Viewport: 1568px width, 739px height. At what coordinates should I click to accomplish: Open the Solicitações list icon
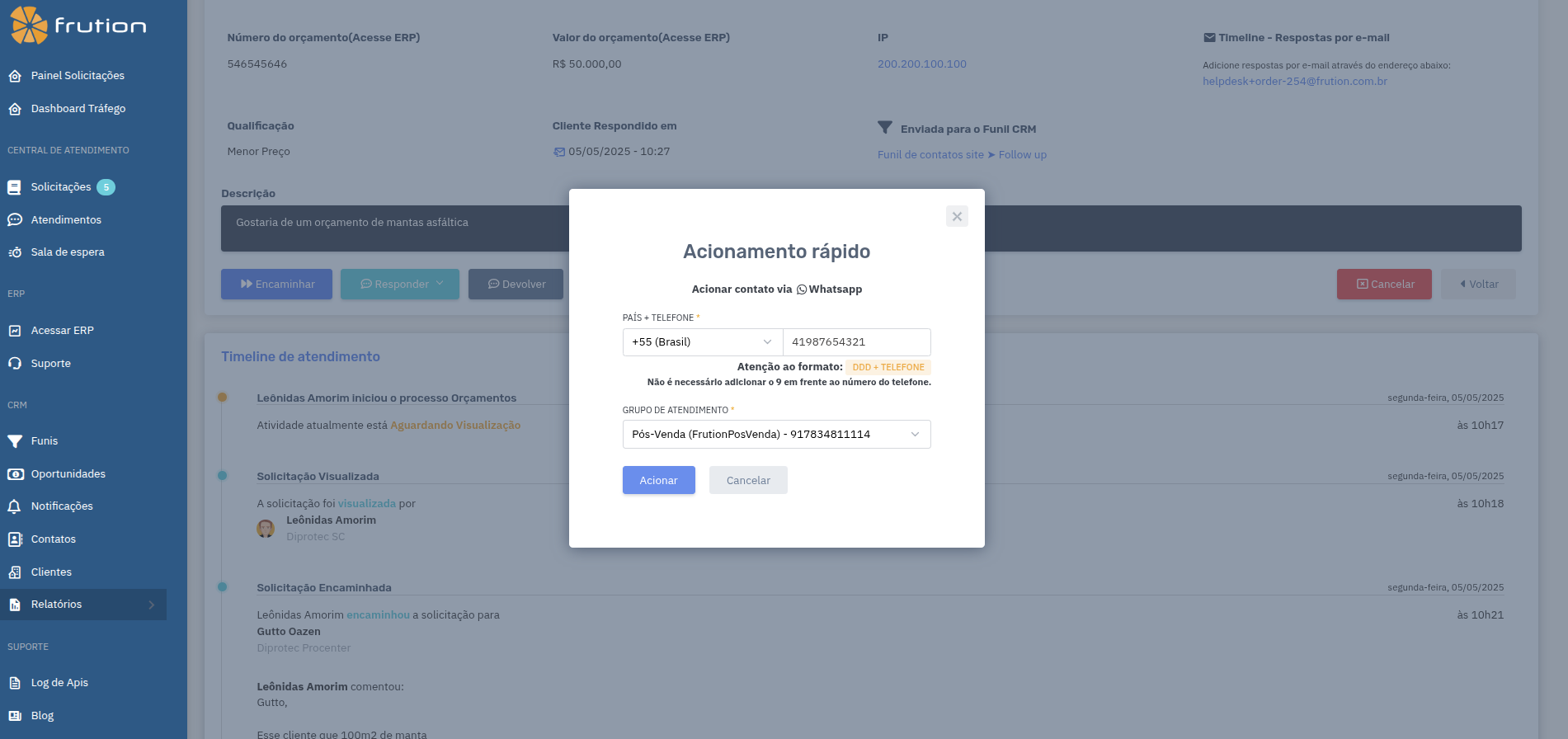pos(15,188)
